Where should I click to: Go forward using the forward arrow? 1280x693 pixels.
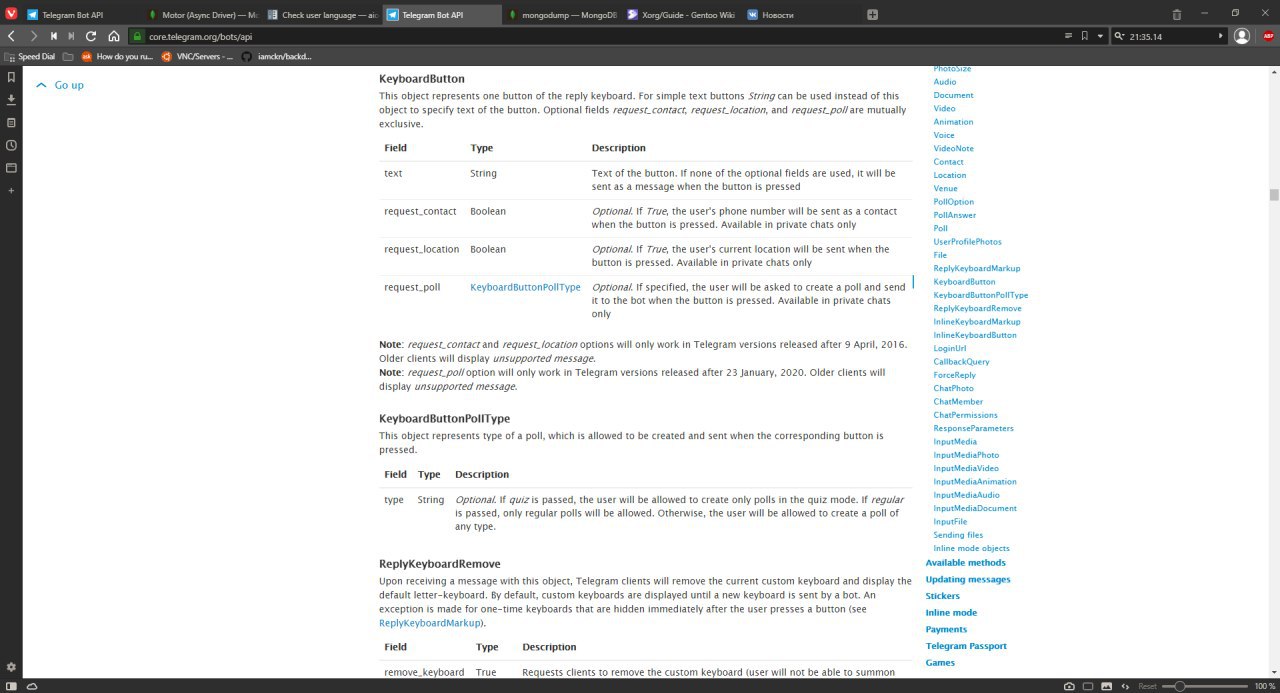point(33,36)
